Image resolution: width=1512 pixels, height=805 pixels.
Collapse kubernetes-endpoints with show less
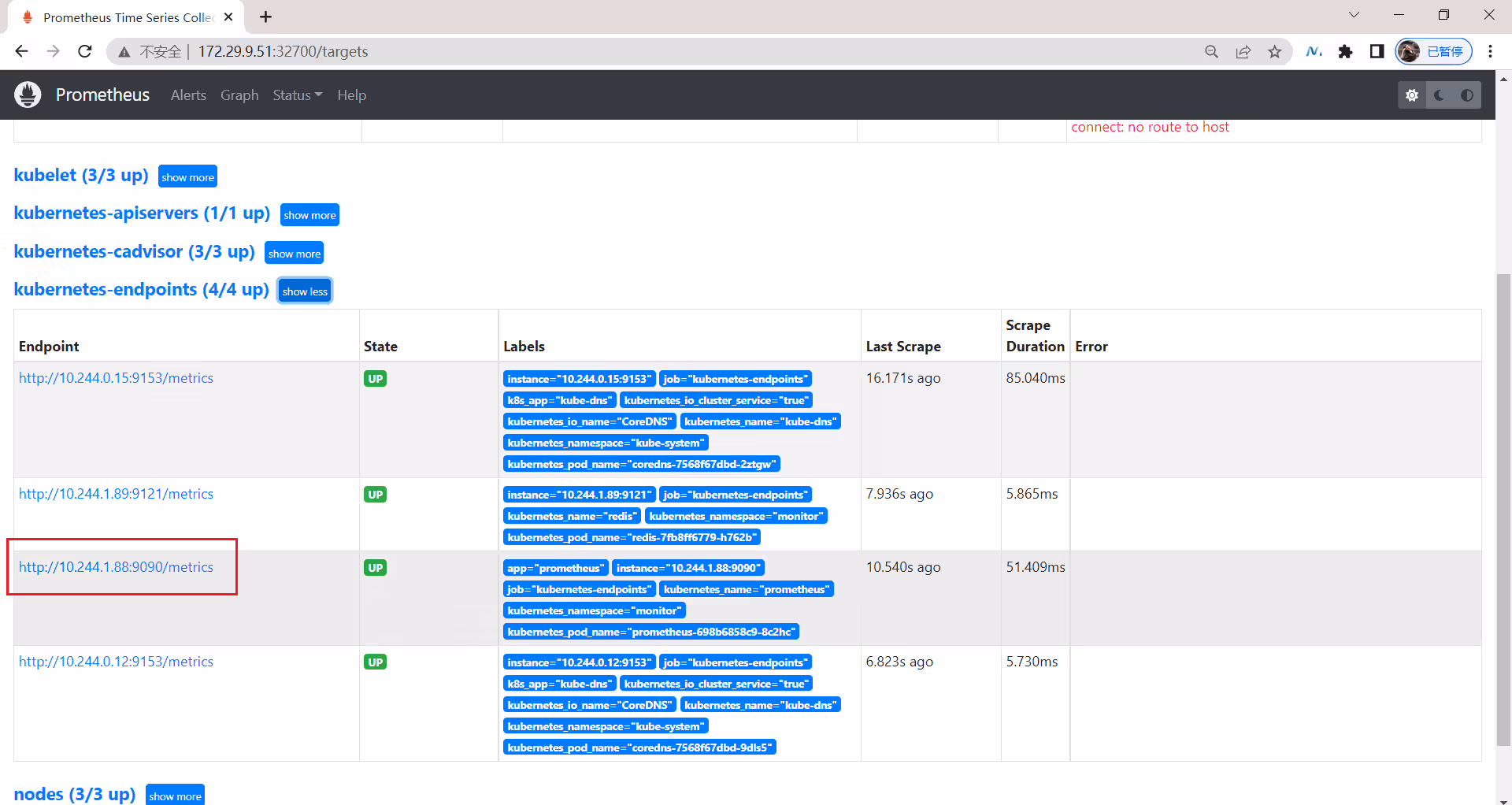[x=305, y=291]
